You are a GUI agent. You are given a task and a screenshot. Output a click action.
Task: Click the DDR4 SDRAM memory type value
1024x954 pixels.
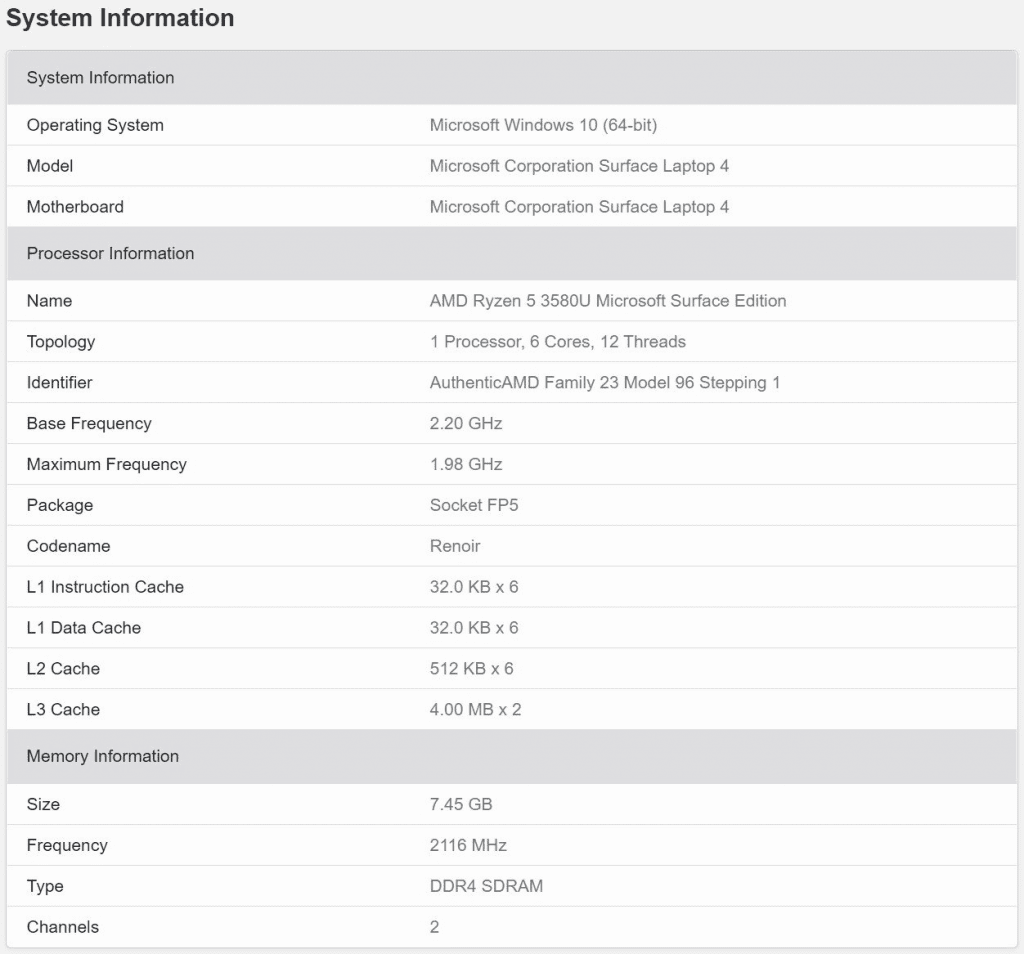486,887
